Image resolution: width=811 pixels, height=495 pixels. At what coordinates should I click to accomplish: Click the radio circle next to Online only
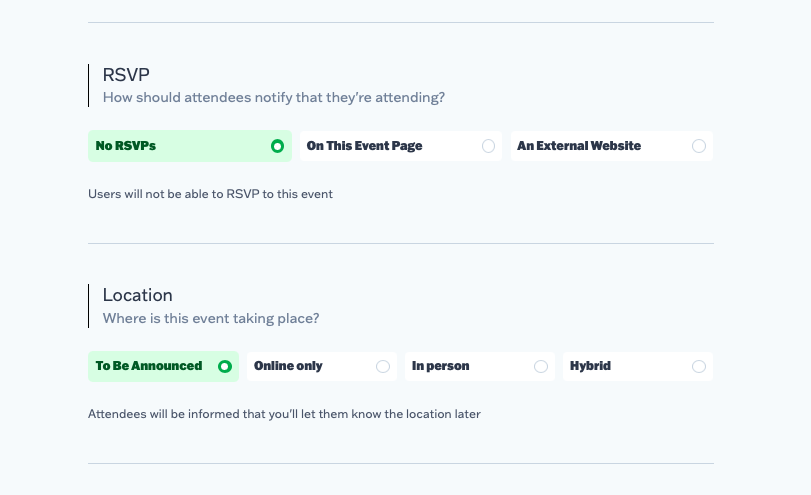(383, 366)
